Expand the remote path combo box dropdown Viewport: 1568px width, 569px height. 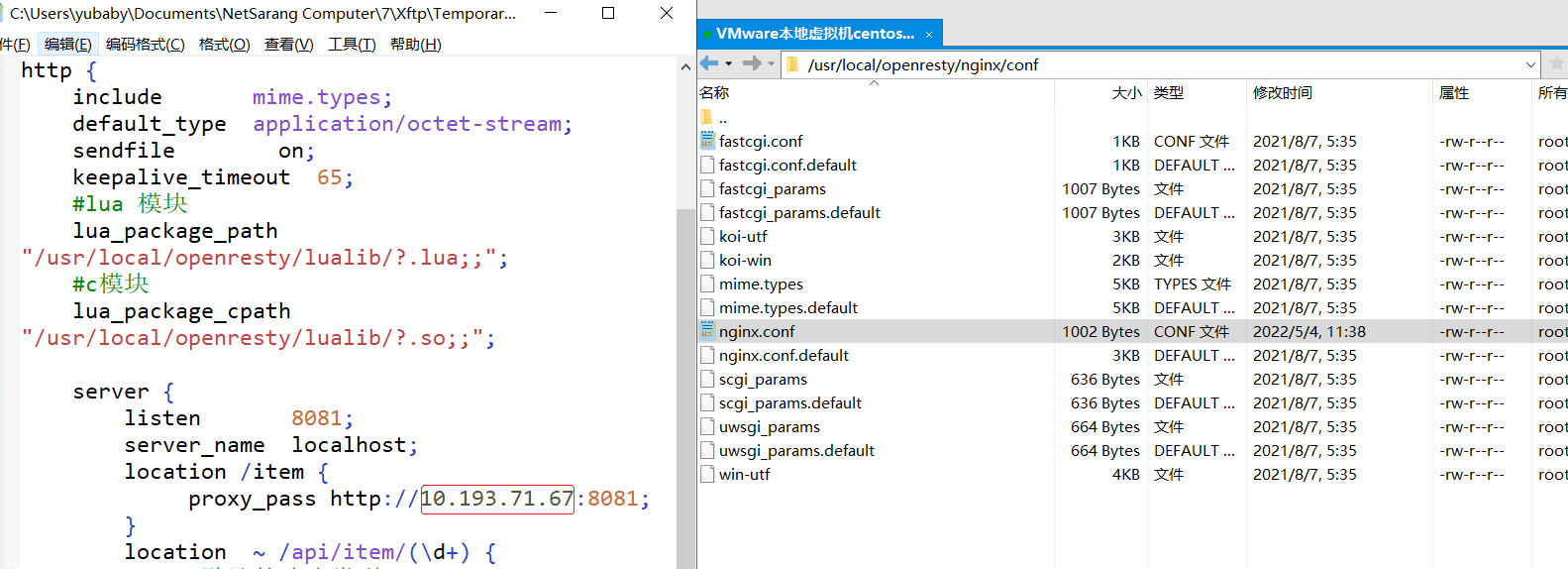pyautogui.click(x=1530, y=64)
